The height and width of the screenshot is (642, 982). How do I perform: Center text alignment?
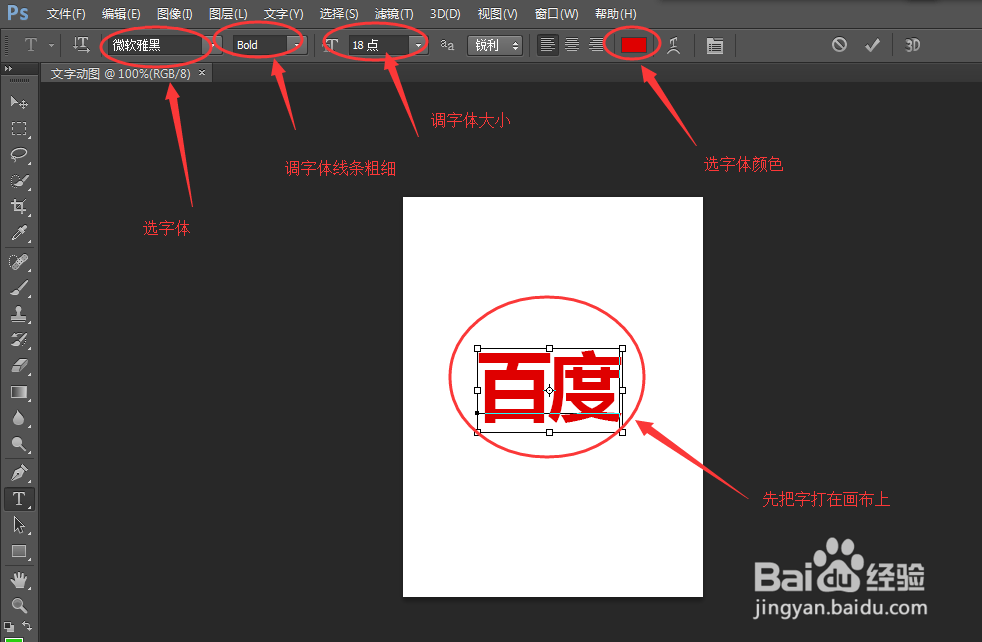pos(572,45)
